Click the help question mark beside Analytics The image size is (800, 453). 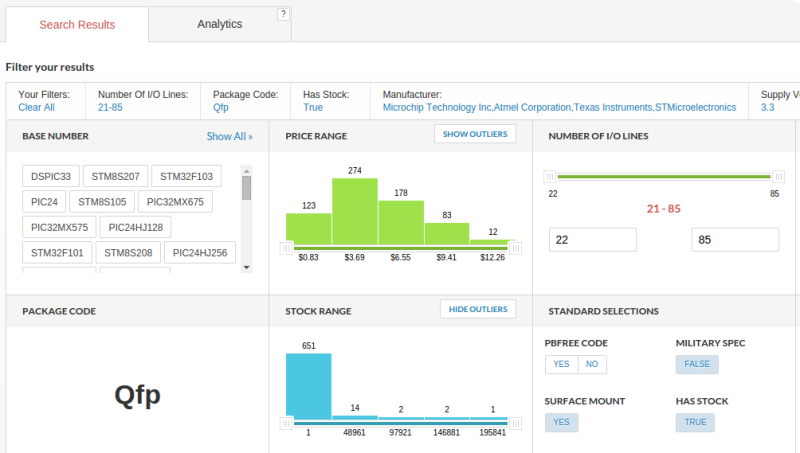point(283,14)
